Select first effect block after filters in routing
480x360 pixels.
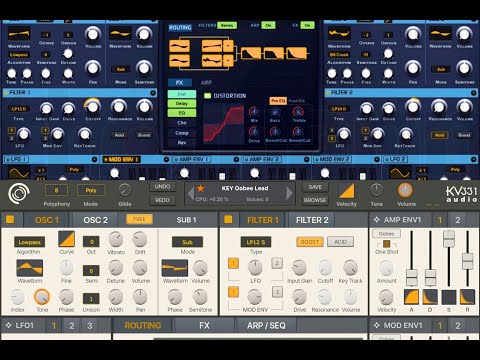click(251, 53)
